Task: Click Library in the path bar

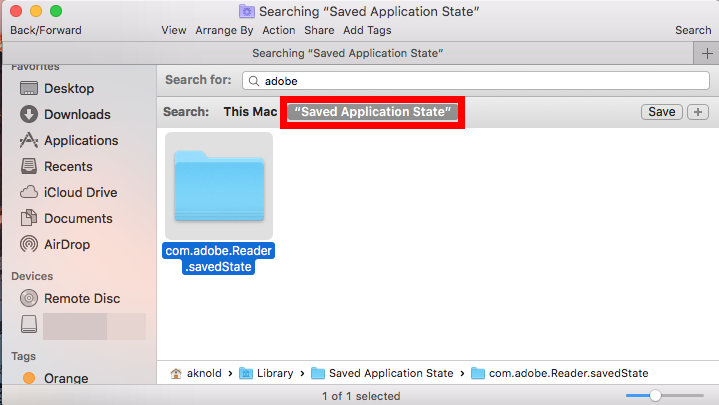Action: pos(275,373)
